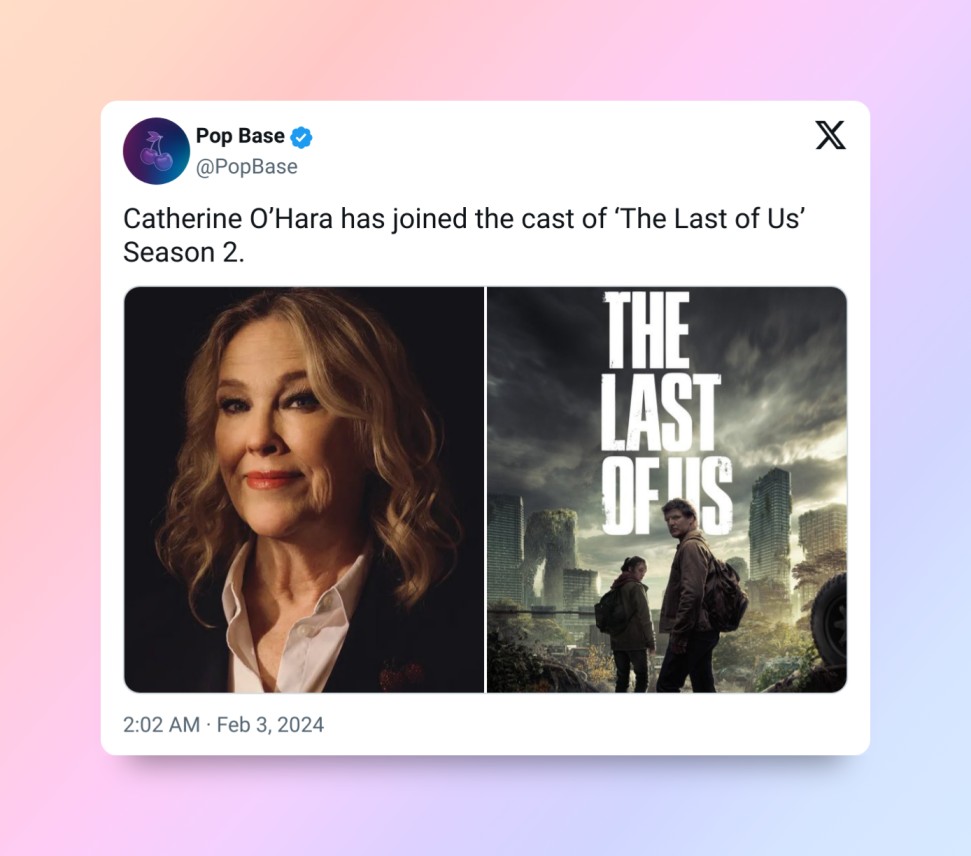This screenshot has width=971, height=856.
Task: Click the white divider between the two images
Action: [x=486, y=489]
